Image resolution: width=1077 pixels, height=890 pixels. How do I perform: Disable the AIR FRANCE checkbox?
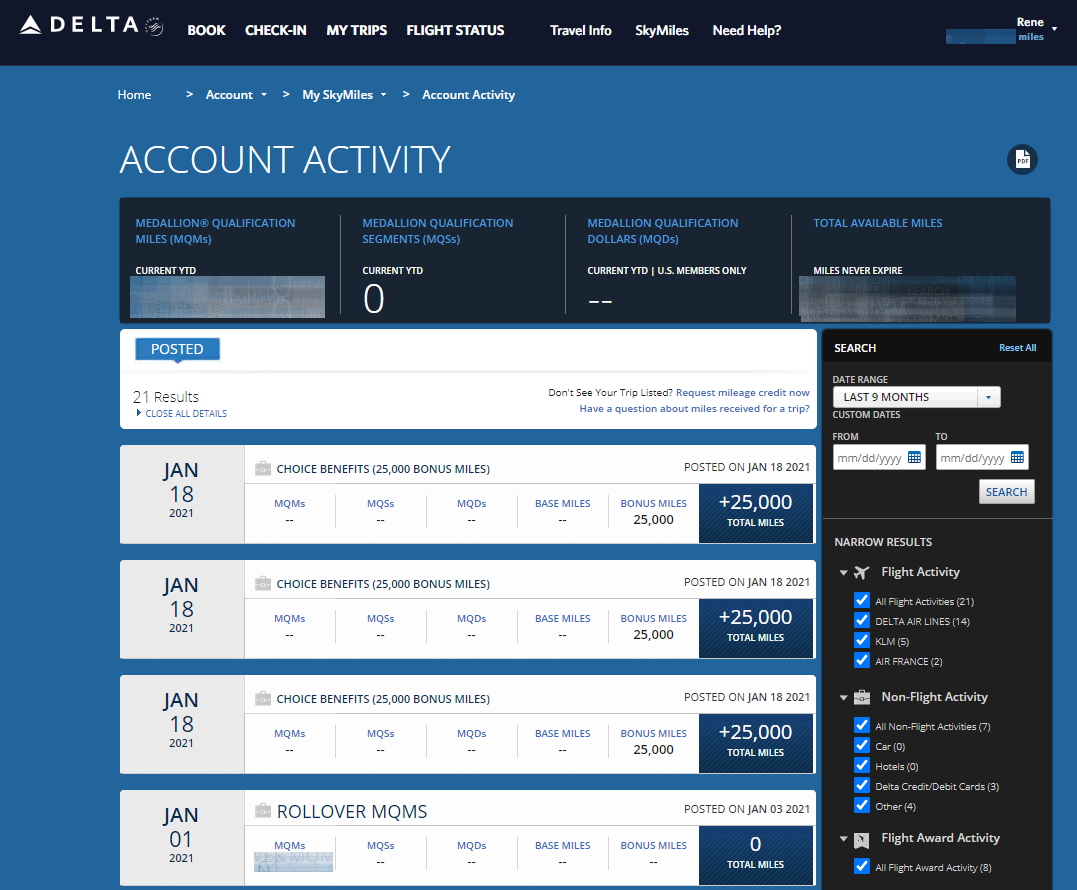[x=862, y=661]
